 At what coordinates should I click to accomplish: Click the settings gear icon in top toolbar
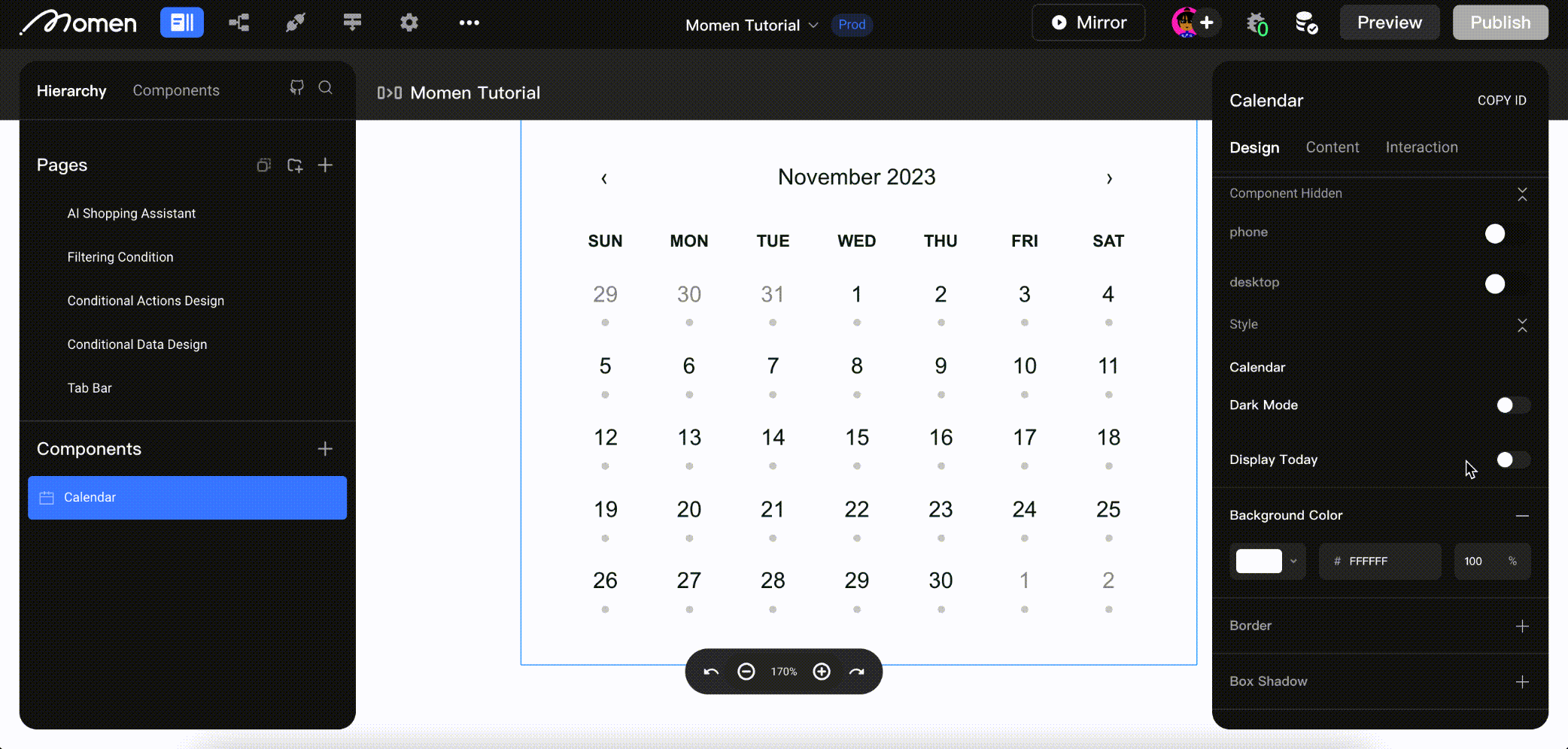(x=409, y=23)
